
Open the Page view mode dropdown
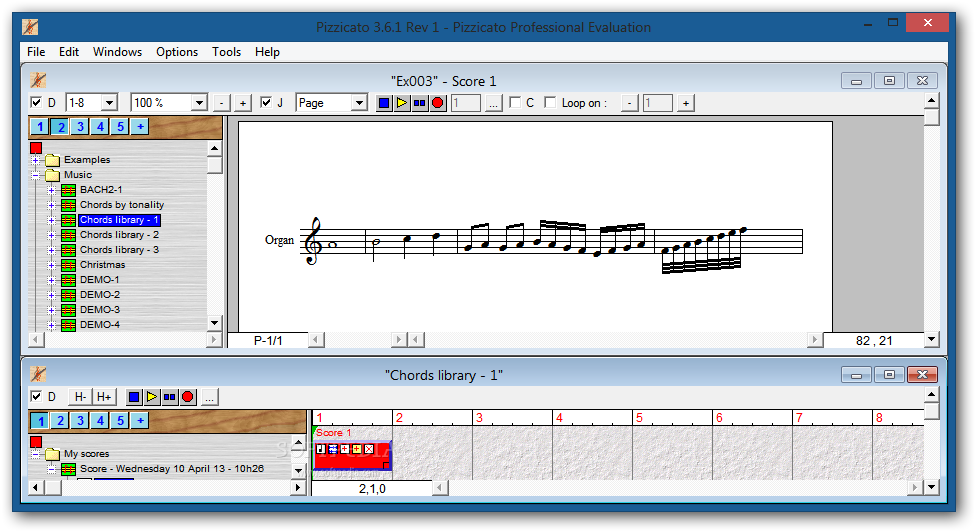click(359, 103)
